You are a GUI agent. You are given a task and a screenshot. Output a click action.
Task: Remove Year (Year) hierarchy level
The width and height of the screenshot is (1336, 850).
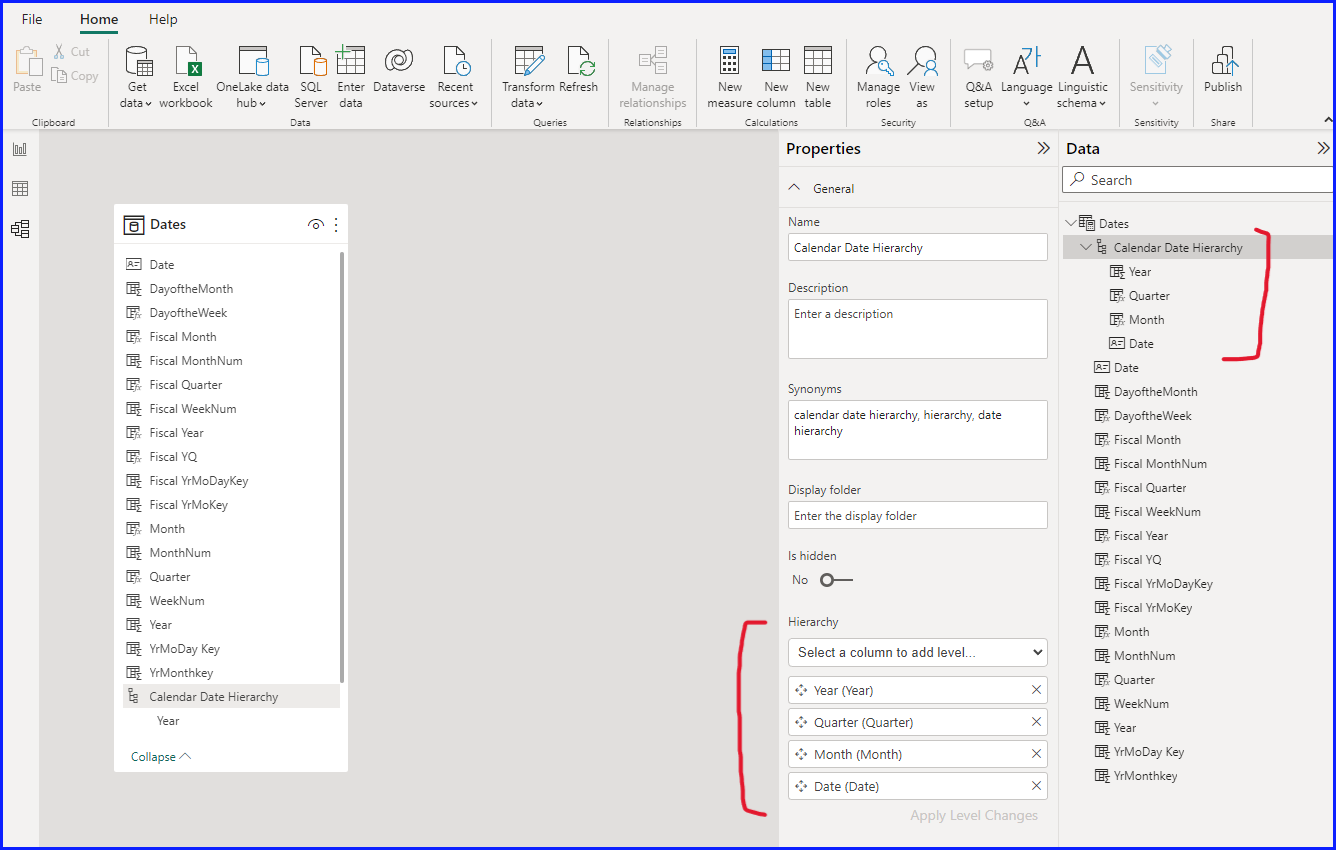[1036, 690]
